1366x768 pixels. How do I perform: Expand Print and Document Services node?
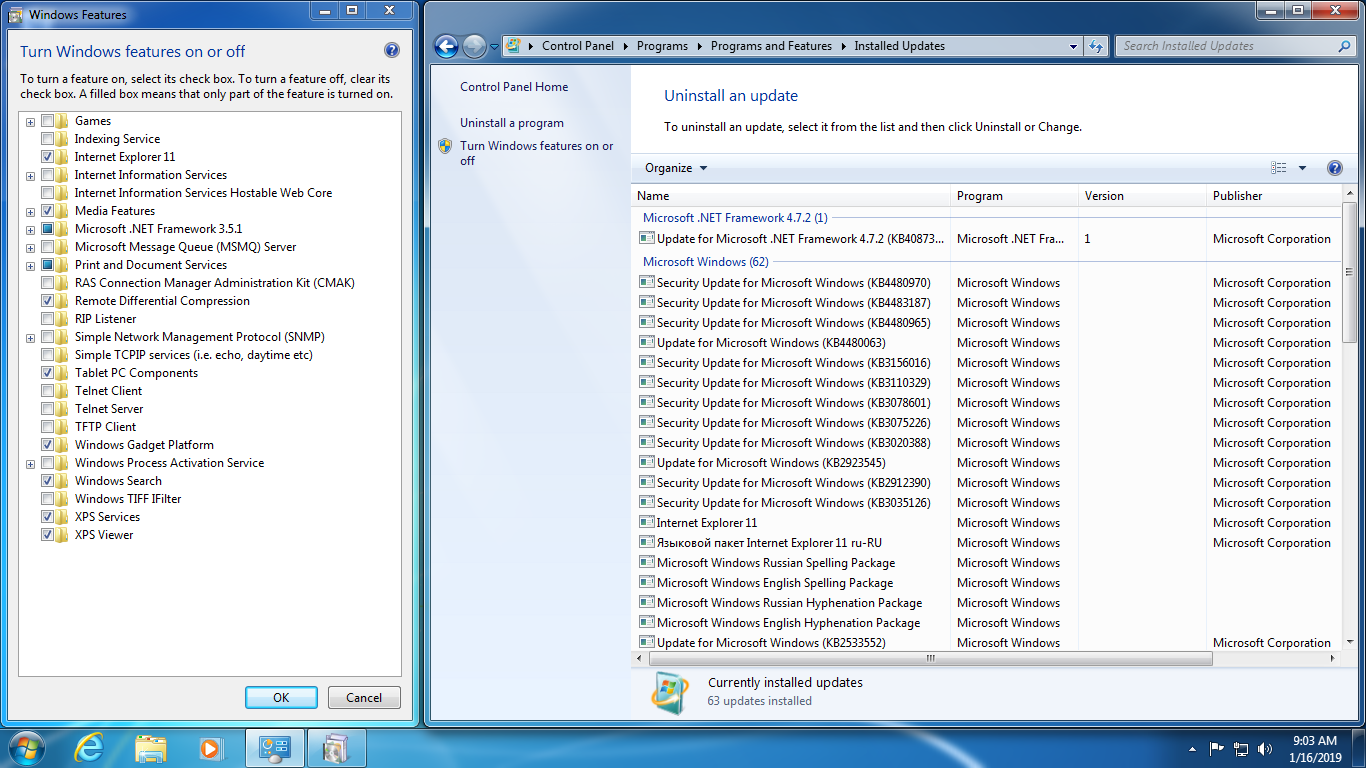point(31,265)
